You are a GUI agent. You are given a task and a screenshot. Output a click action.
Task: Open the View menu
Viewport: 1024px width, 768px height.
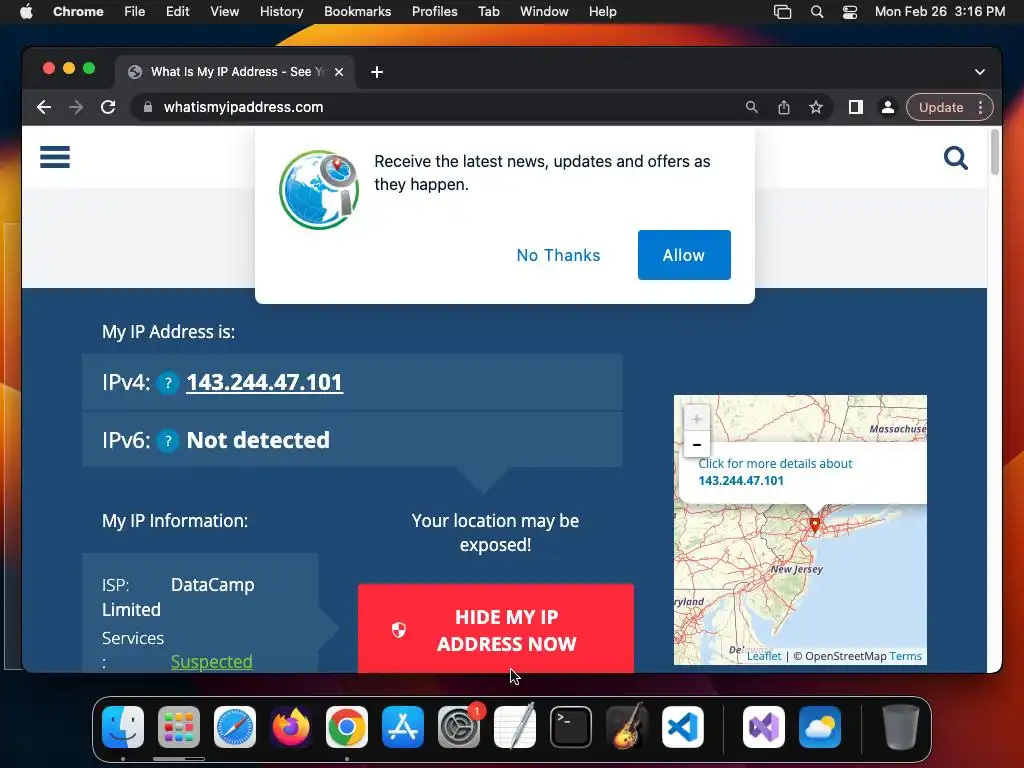(224, 11)
